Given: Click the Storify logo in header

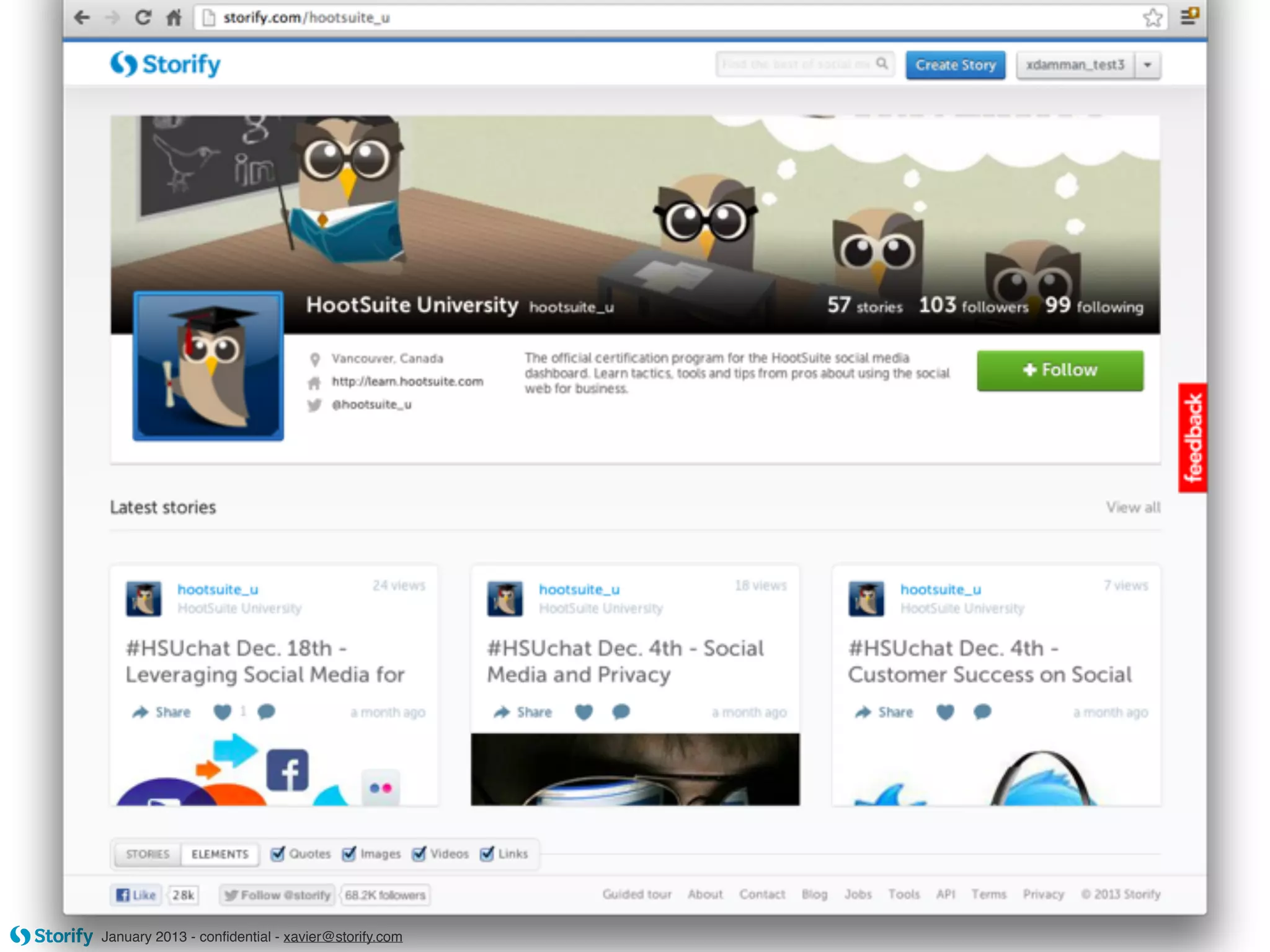Looking at the screenshot, I should [x=166, y=64].
